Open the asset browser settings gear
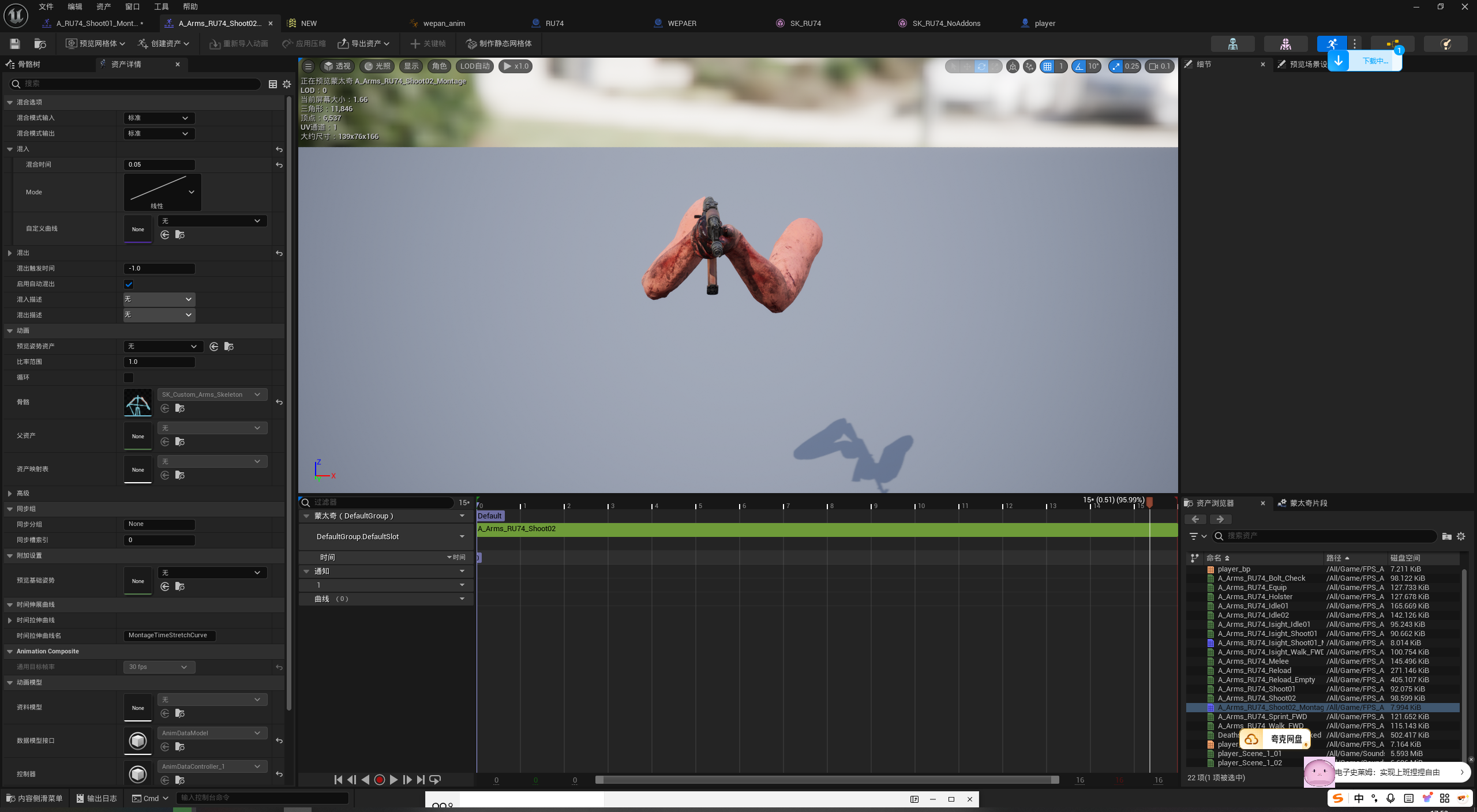 pyautogui.click(x=1461, y=536)
